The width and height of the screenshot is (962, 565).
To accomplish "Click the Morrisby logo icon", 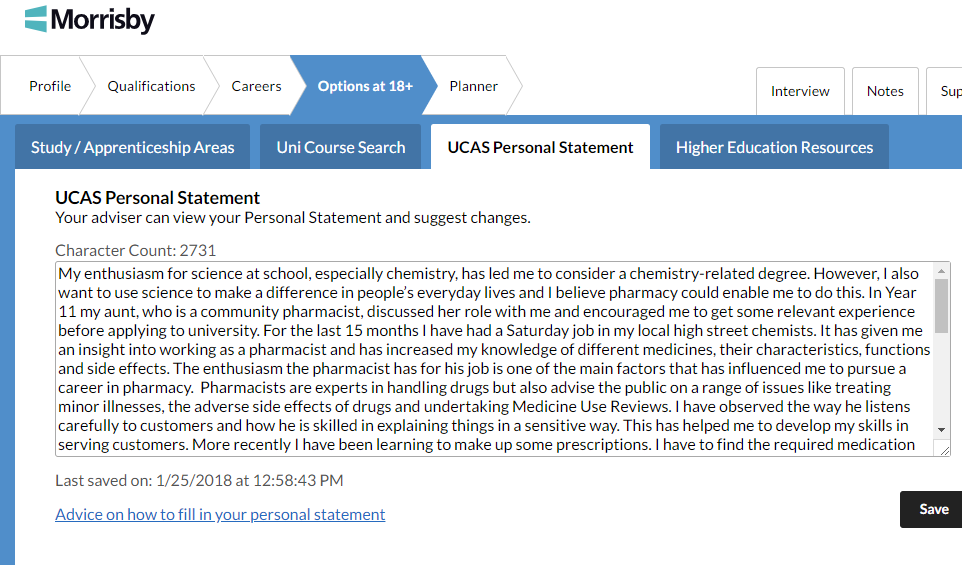I will (36, 18).
